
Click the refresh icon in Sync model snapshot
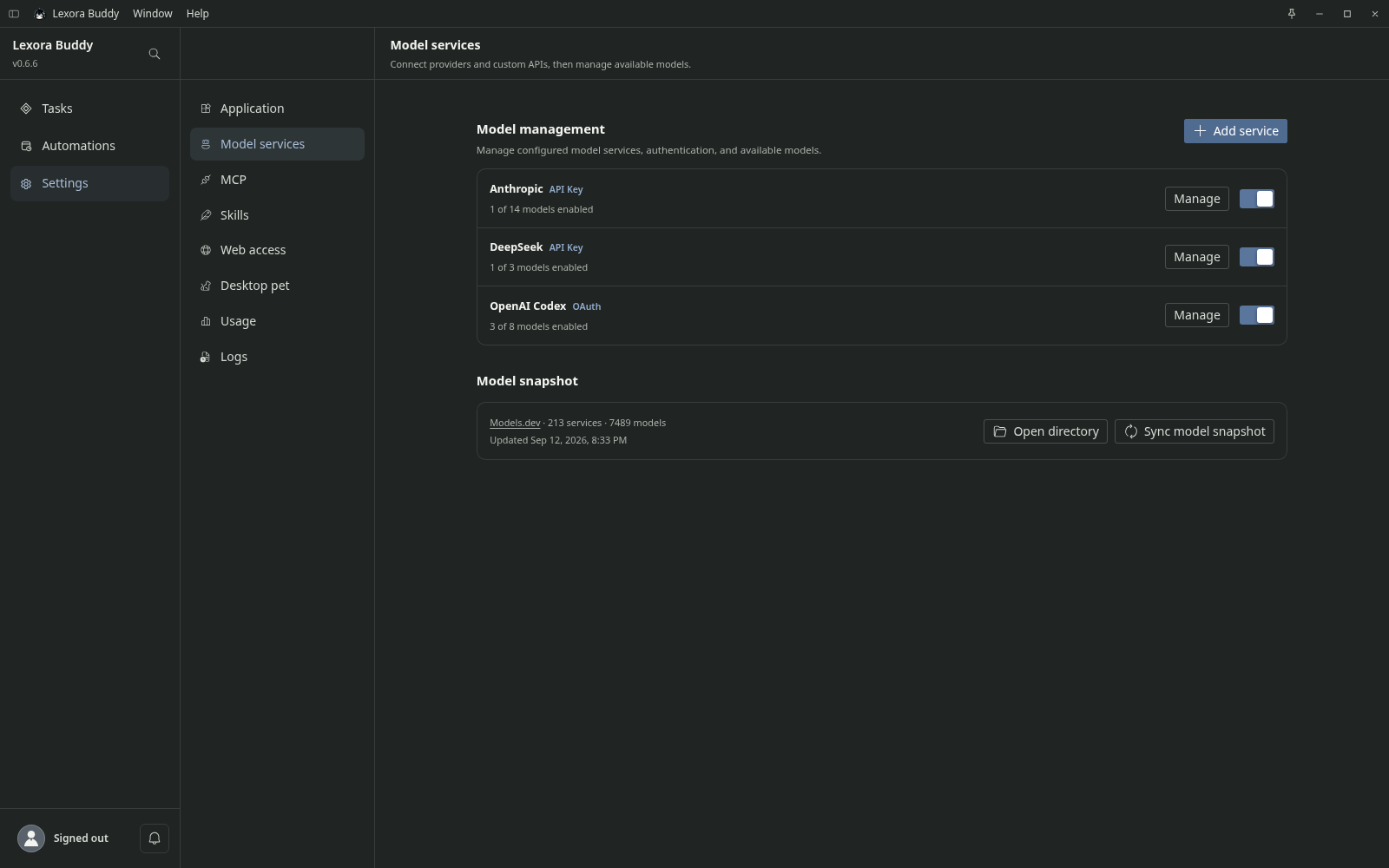click(1131, 431)
